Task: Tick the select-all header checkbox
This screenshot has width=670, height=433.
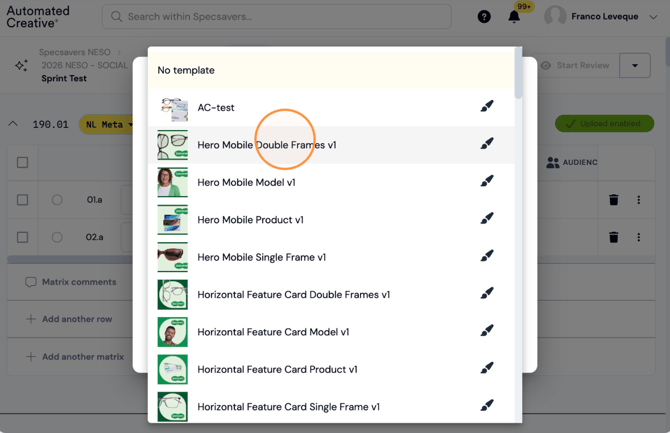Action: click(22, 162)
